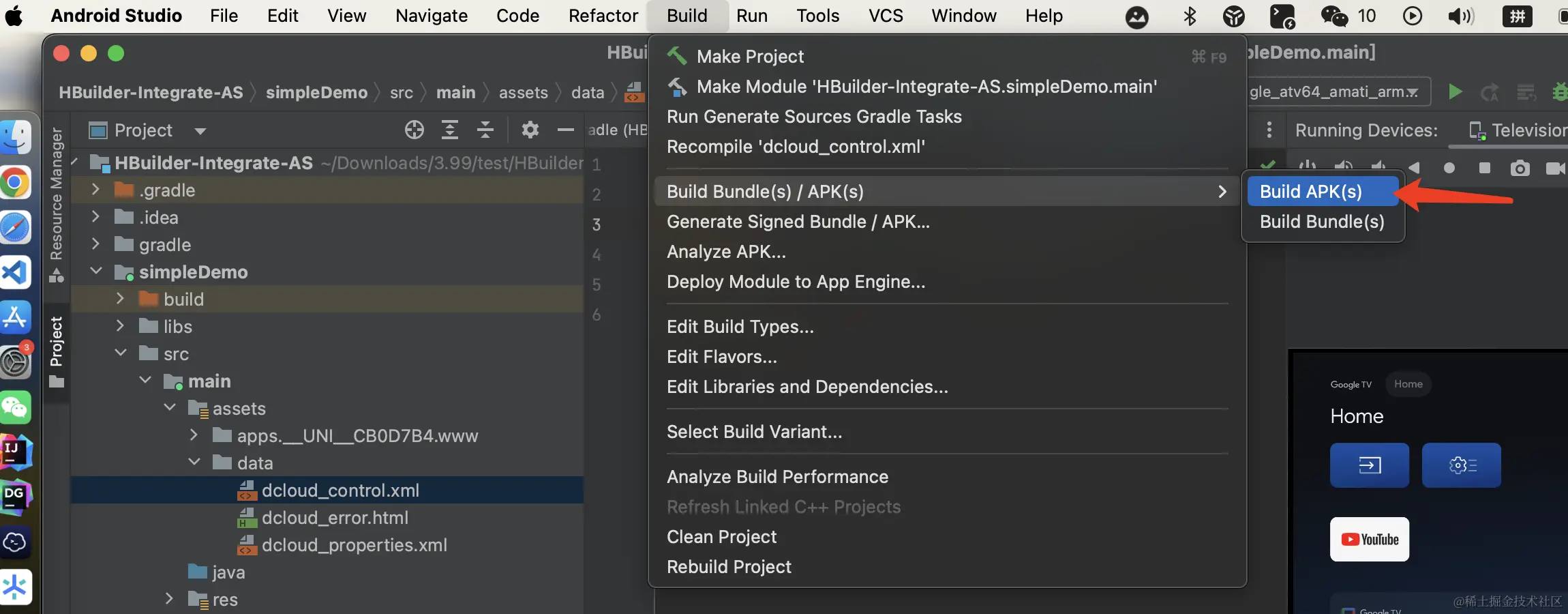
Task: Collapse the simpleDemo module folder
Action: [96, 272]
